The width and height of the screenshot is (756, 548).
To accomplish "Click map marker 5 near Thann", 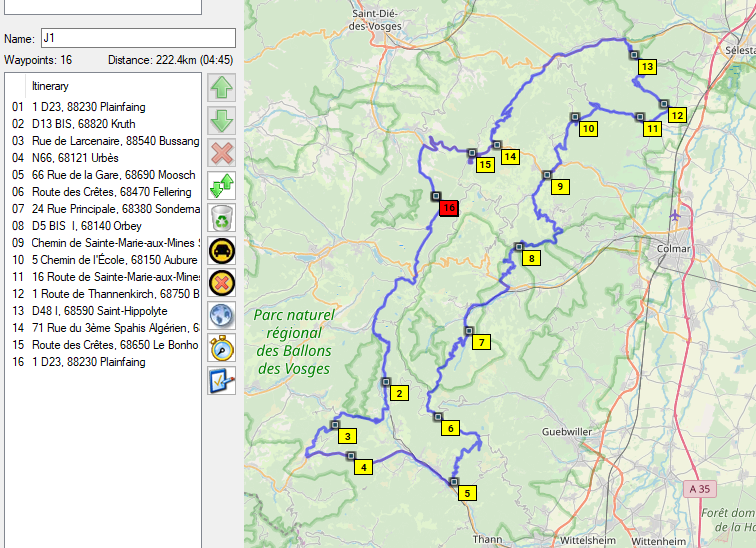I will [x=466, y=492].
